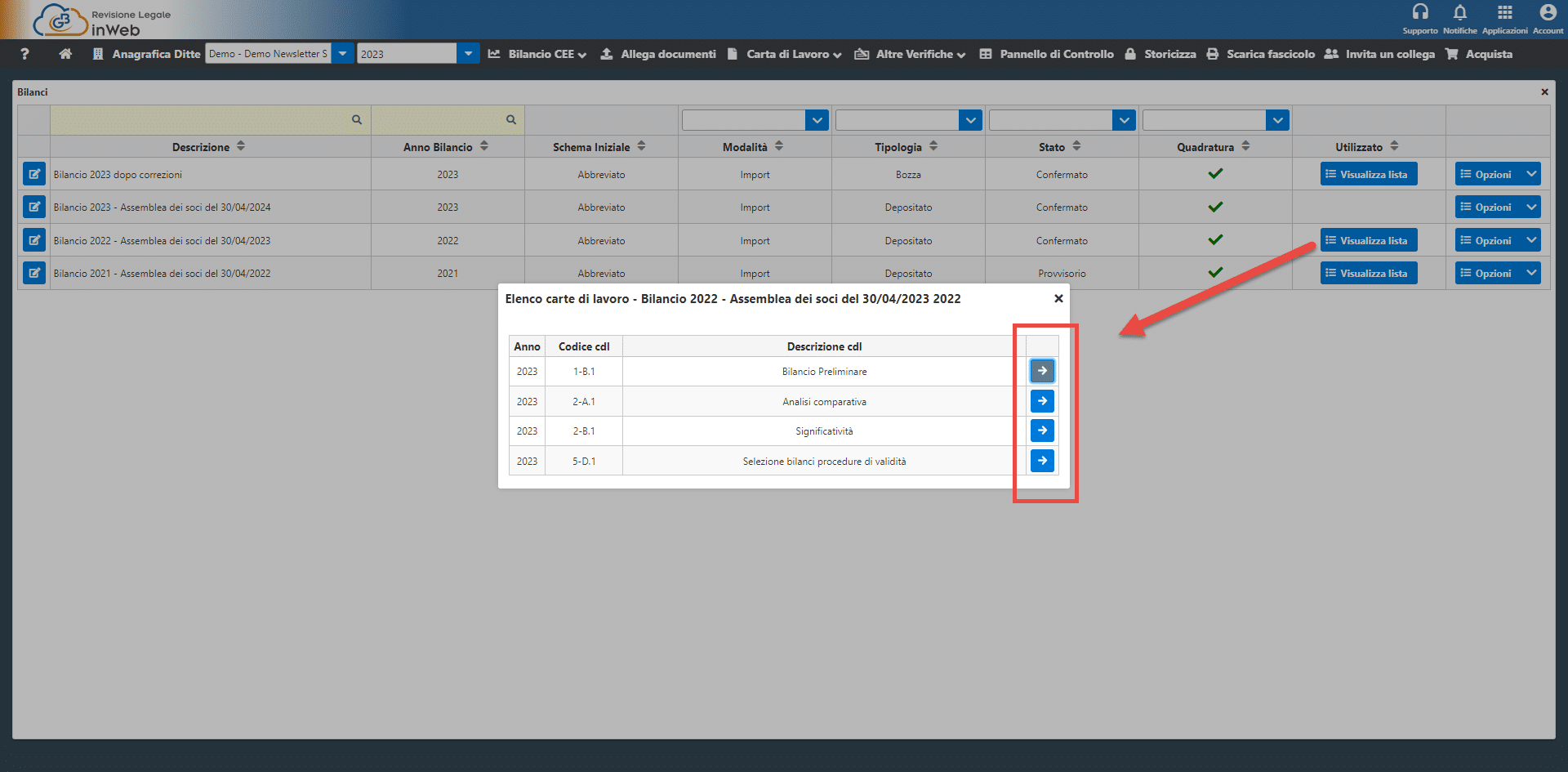
Task: Open Allega documenti
Action: point(658,54)
